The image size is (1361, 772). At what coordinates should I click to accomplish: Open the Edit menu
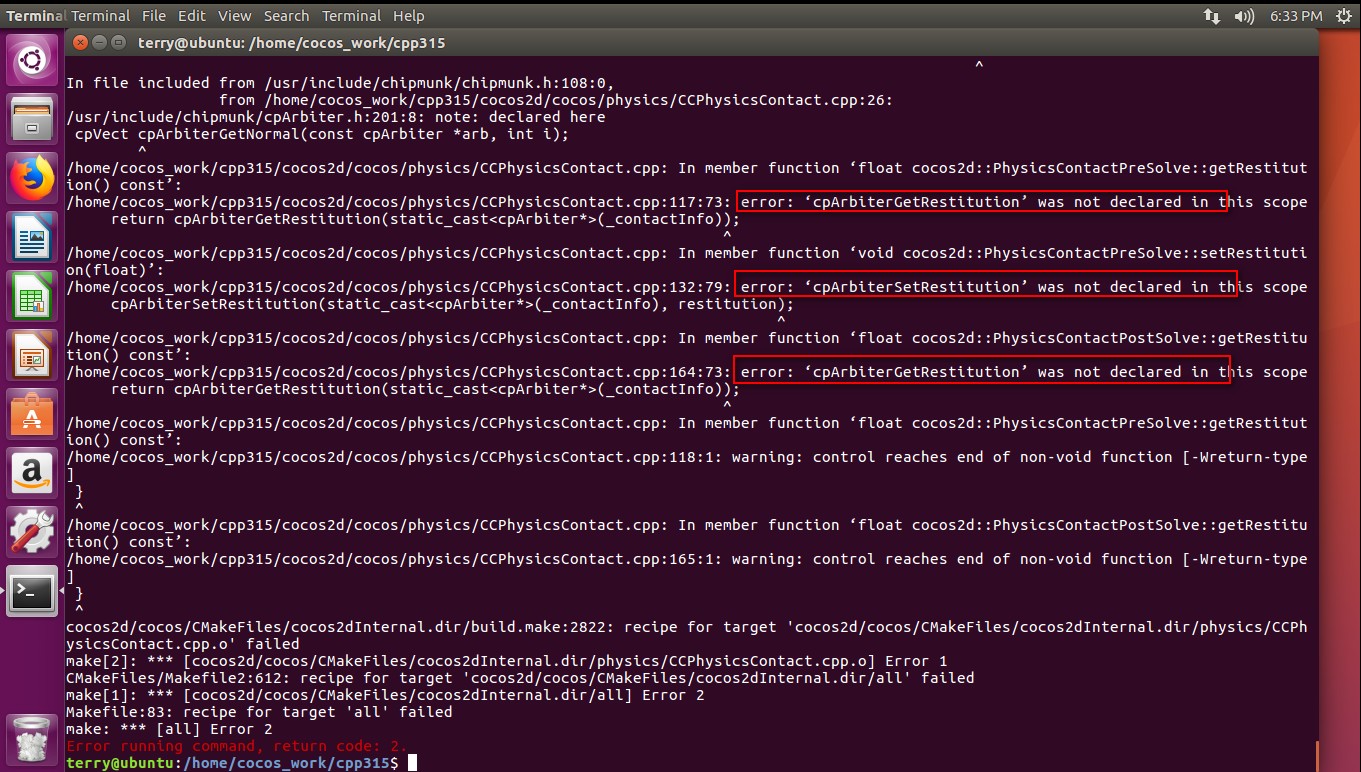coord(192,16)
